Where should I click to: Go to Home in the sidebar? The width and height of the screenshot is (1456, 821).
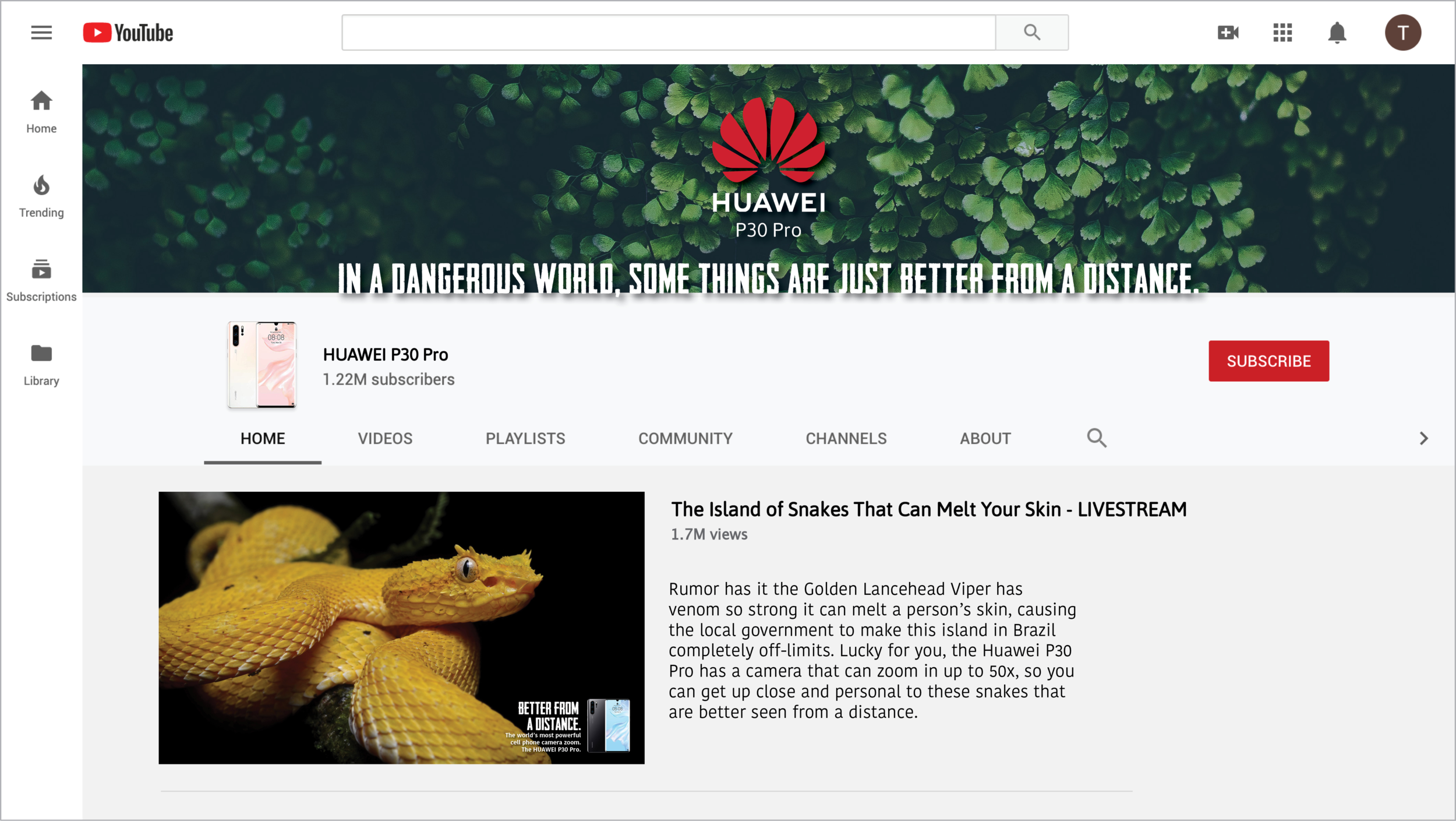coord(41,112)
